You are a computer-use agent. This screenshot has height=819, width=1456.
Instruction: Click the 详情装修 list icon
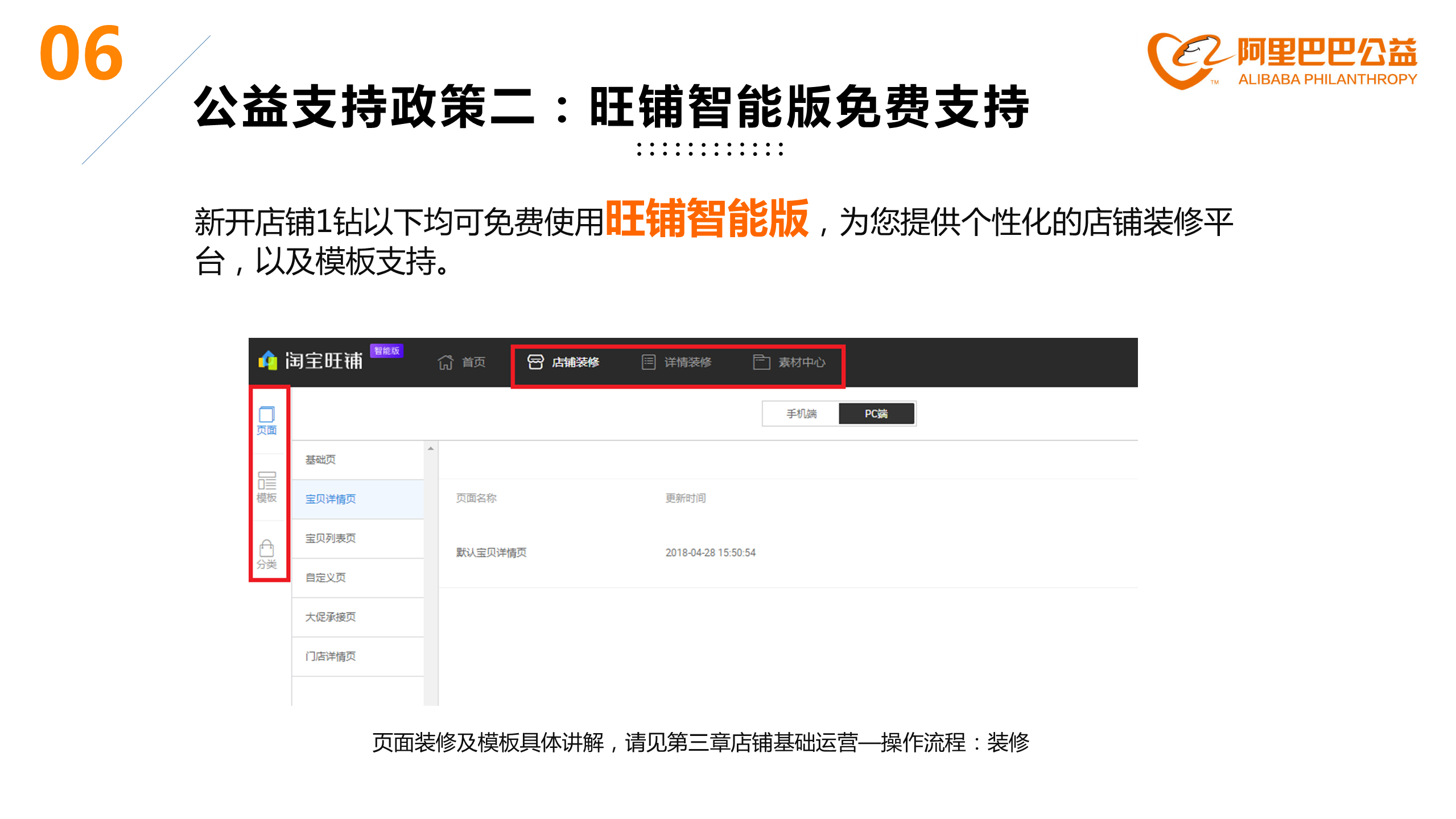click(x=648, y=362)
